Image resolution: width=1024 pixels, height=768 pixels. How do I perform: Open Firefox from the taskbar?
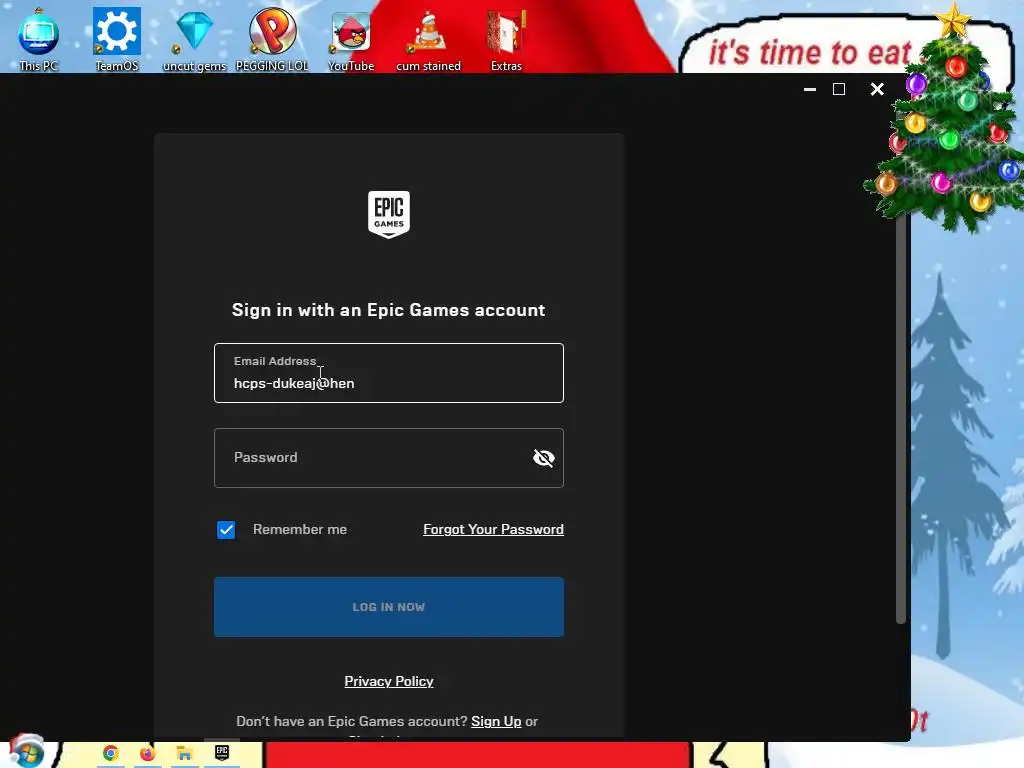click(148, 753)
